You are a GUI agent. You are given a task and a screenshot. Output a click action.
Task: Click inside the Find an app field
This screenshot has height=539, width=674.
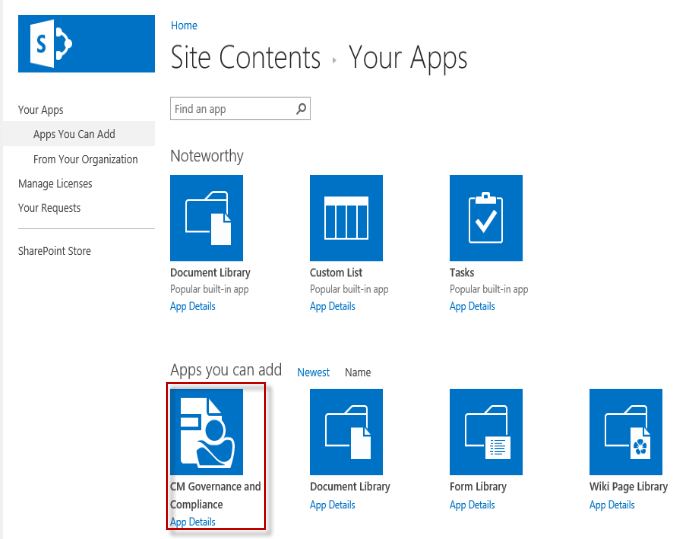click(231, 108)
